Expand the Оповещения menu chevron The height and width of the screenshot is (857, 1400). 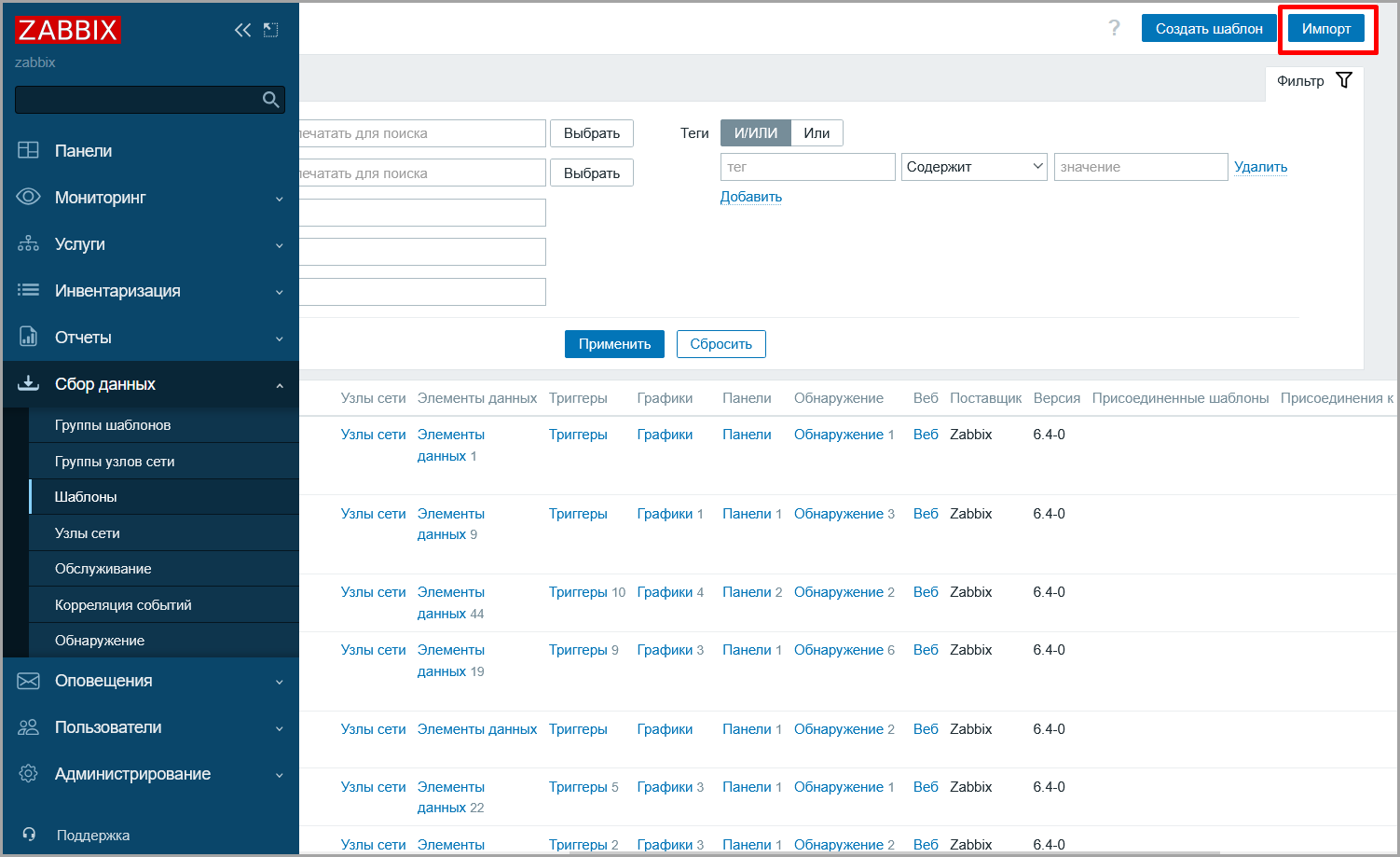click(x=280, y=682)
